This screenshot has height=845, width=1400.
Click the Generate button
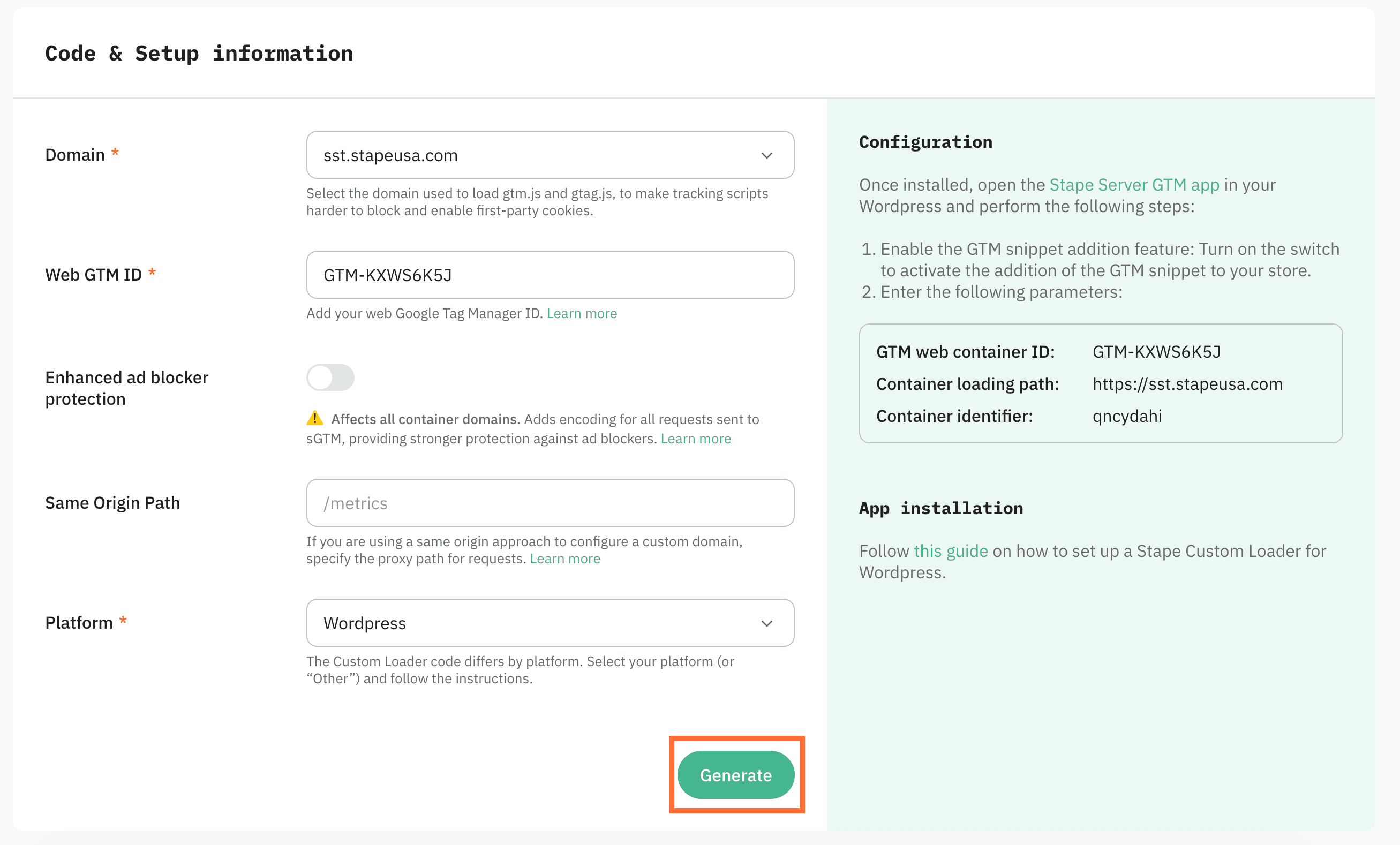(736, 774)
